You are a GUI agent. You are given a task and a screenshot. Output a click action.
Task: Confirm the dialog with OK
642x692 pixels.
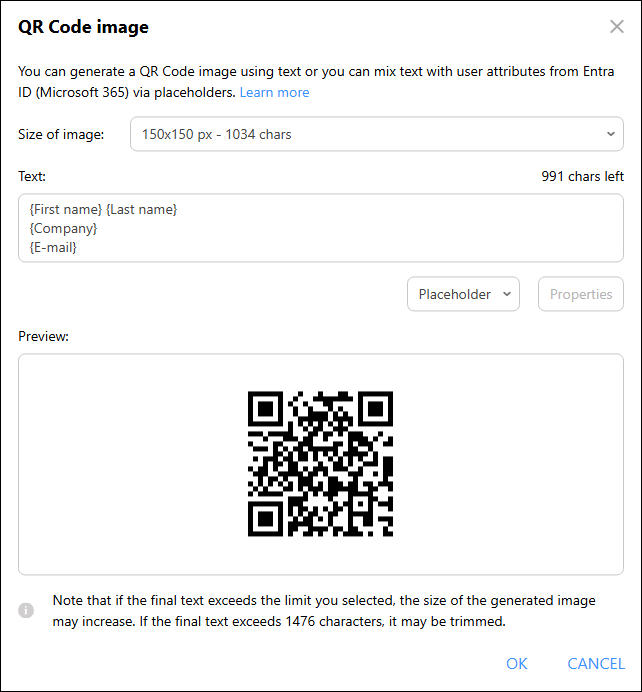tap(517, 663)
